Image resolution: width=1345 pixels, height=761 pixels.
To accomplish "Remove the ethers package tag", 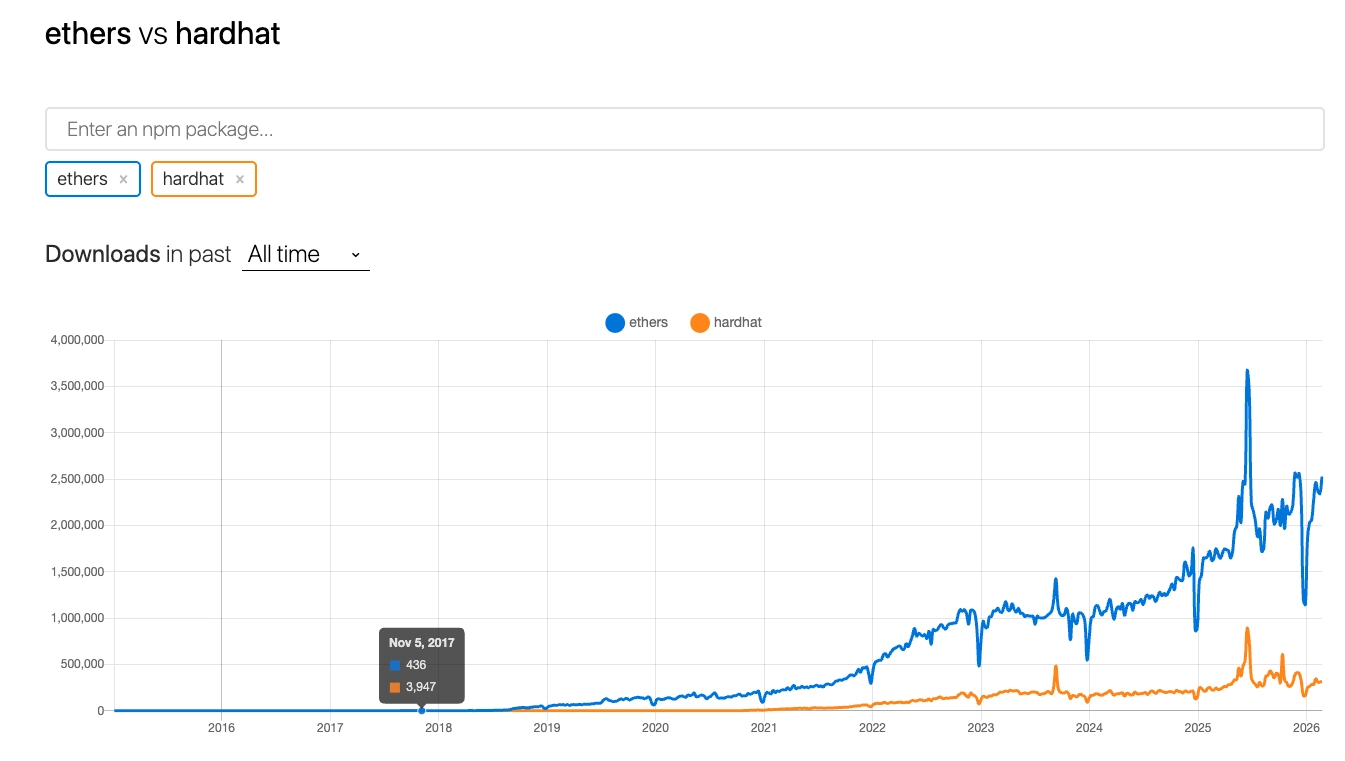I will coord(122,179).
